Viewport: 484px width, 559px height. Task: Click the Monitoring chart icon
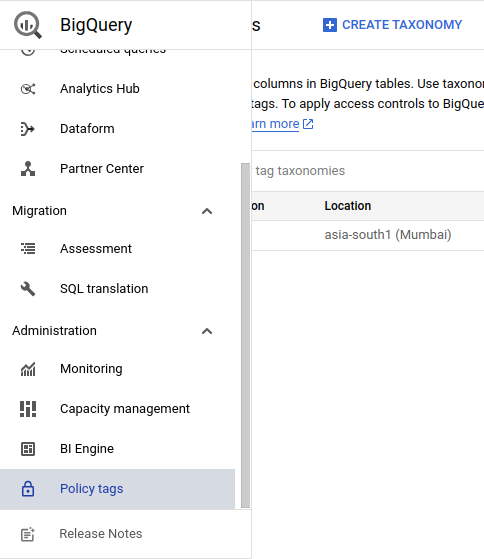click(x=28, y=369)
